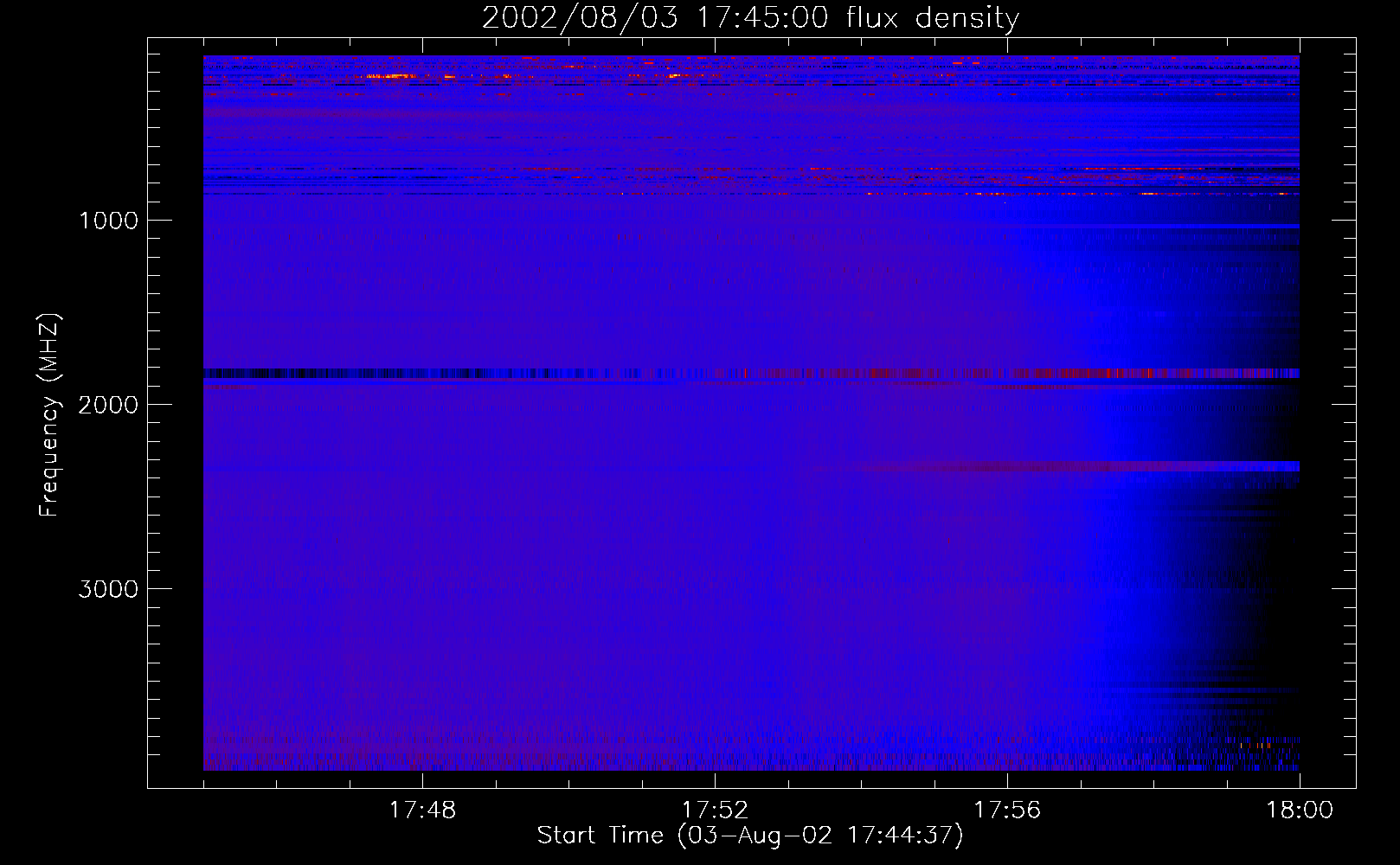Click the reddish emission band near 2350 MHz
The height and width of the screenshot is (865, 1400).
(1056, 467)
